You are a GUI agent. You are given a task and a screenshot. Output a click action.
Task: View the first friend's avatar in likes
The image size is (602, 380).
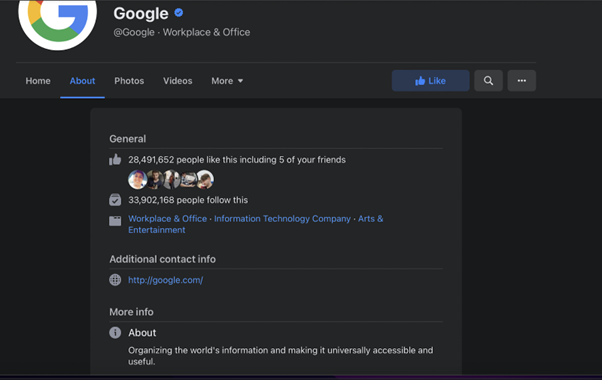[x=137, y=180]
